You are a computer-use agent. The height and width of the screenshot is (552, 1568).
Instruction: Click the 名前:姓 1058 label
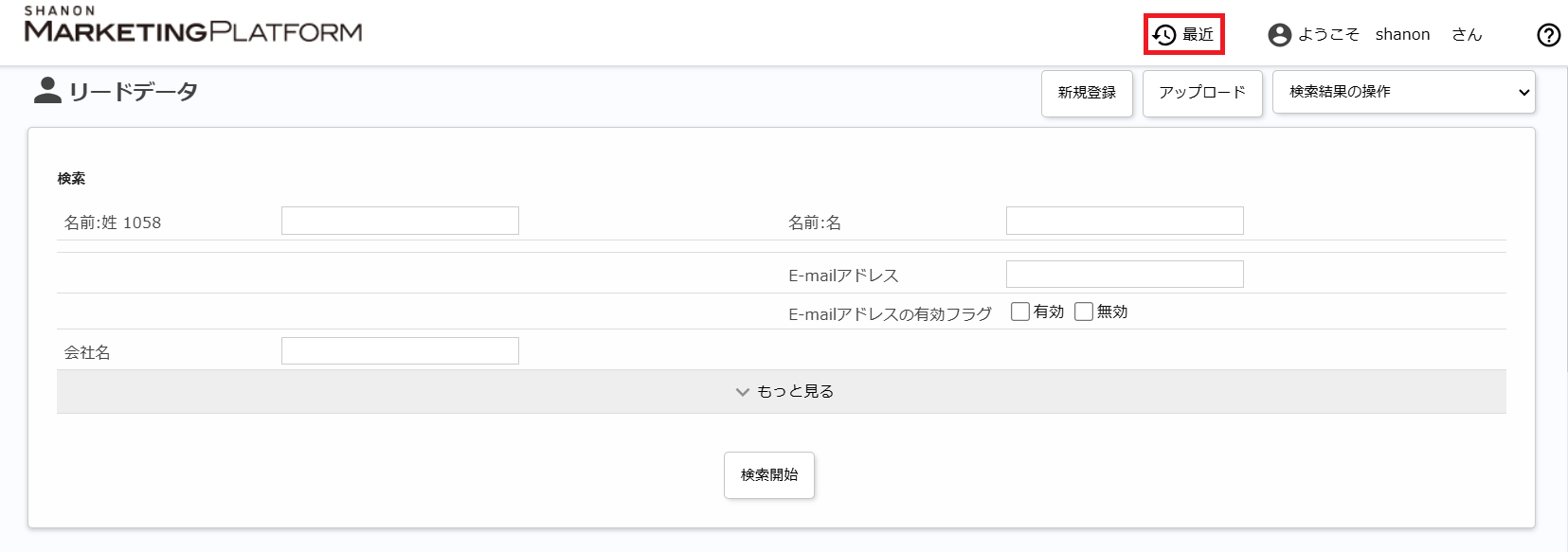click(112, 223)
